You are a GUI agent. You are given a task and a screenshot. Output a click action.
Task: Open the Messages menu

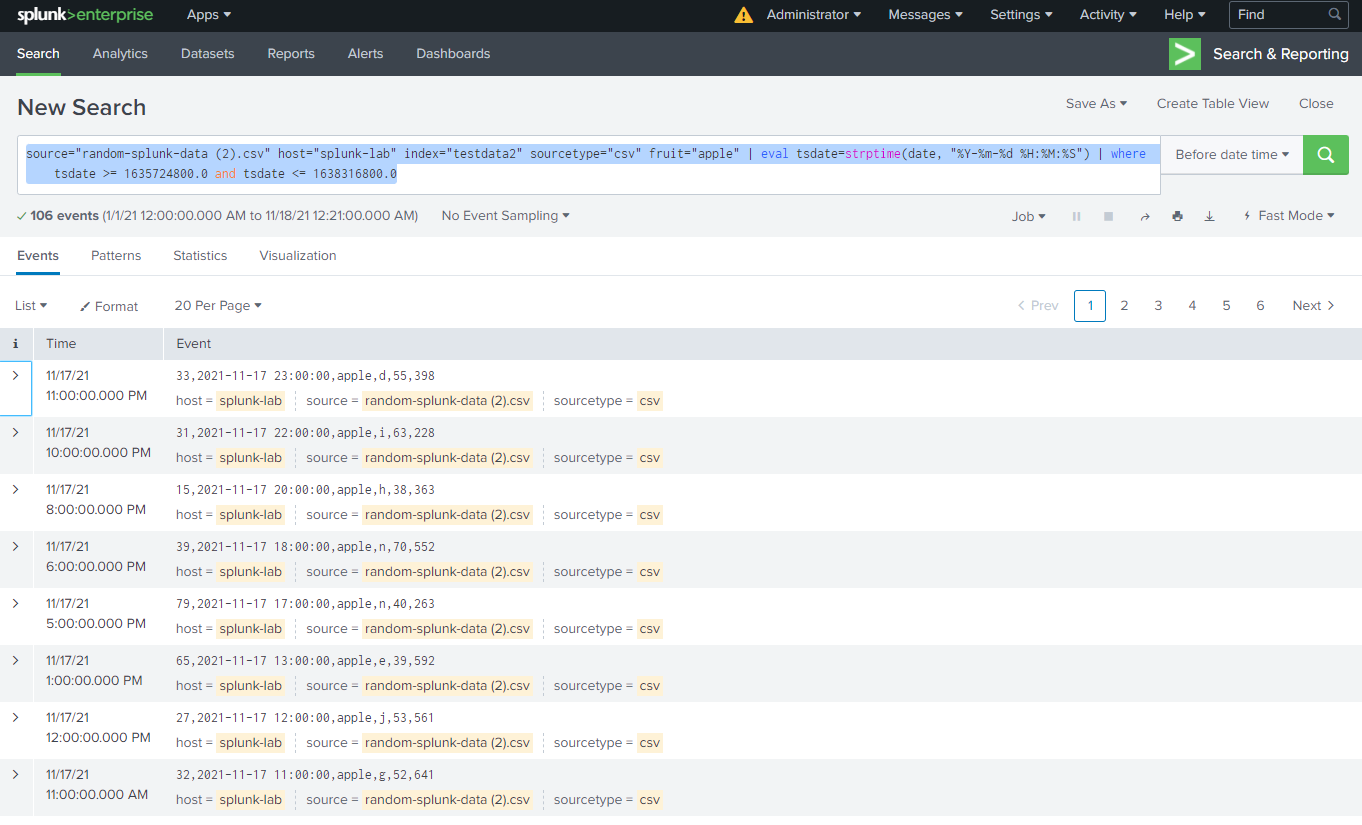pyautogui.click(x=926, y=15)
